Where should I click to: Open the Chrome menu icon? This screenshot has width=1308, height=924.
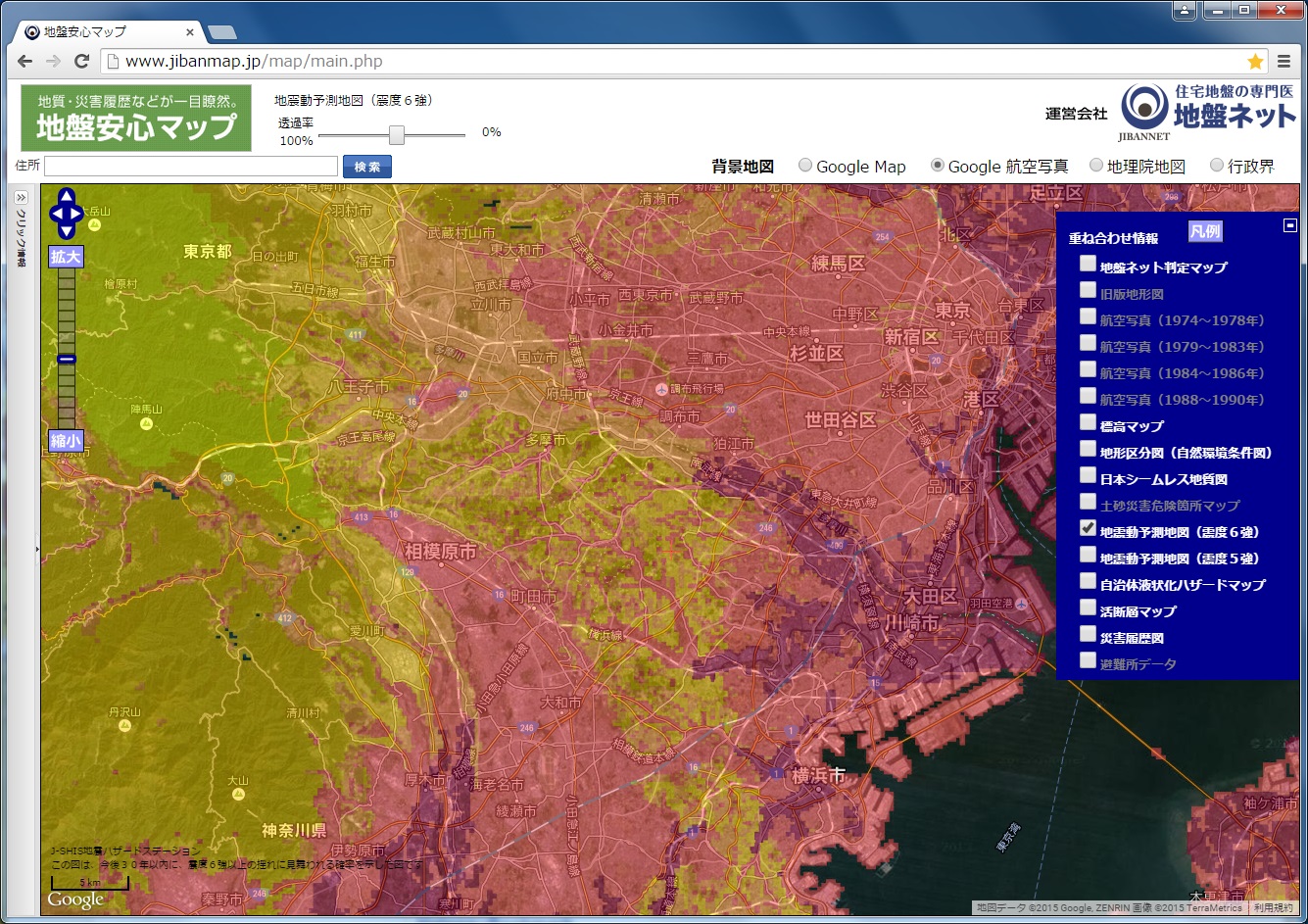[x=1284, y=62]
